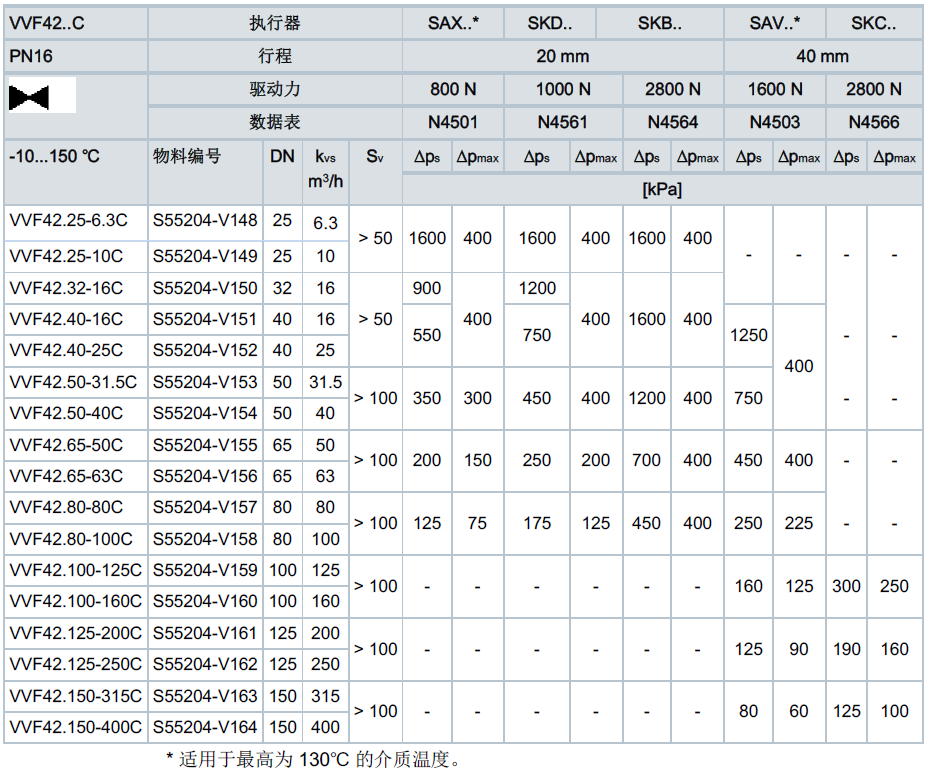Click the VVF42.25-6.3C model name
Screen dimensions: 932x779
coord(68,222)
